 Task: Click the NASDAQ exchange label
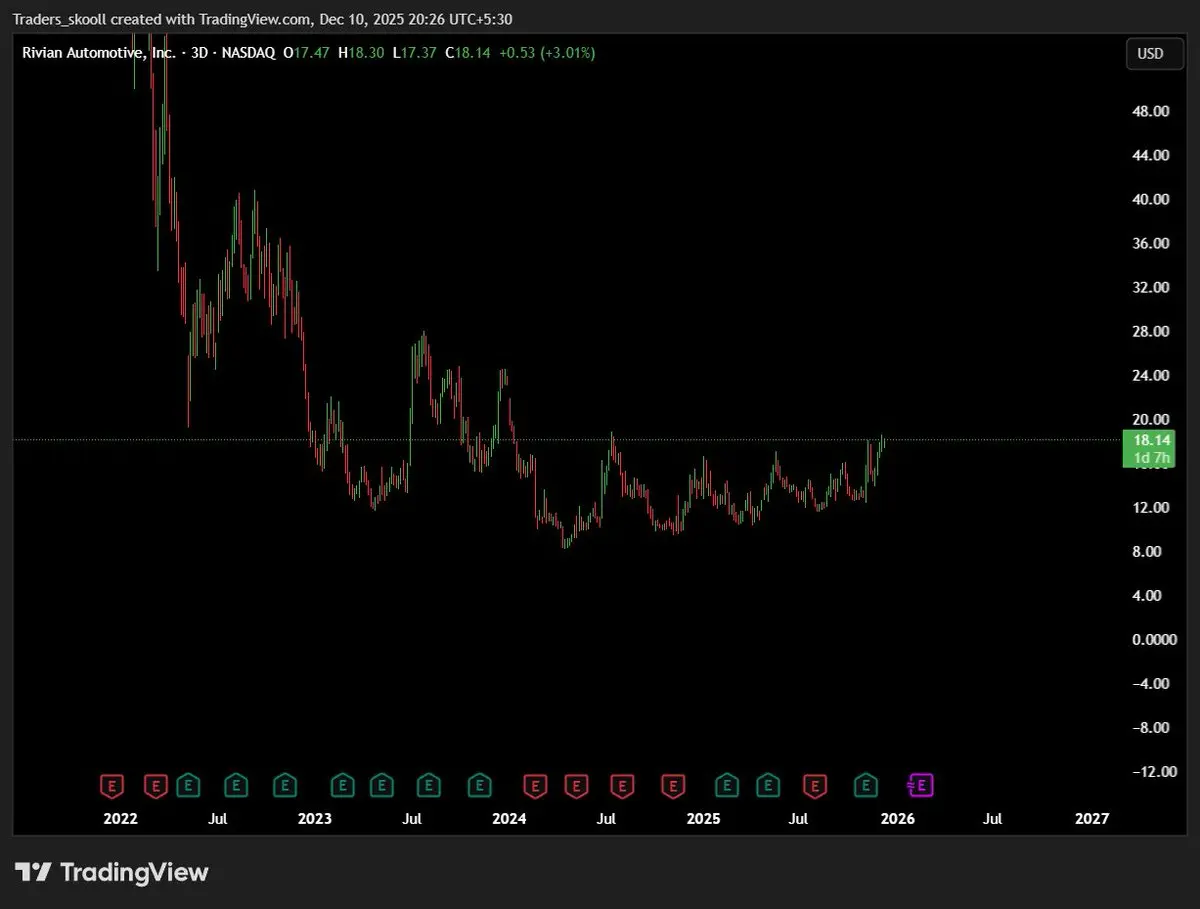[247, 53]
